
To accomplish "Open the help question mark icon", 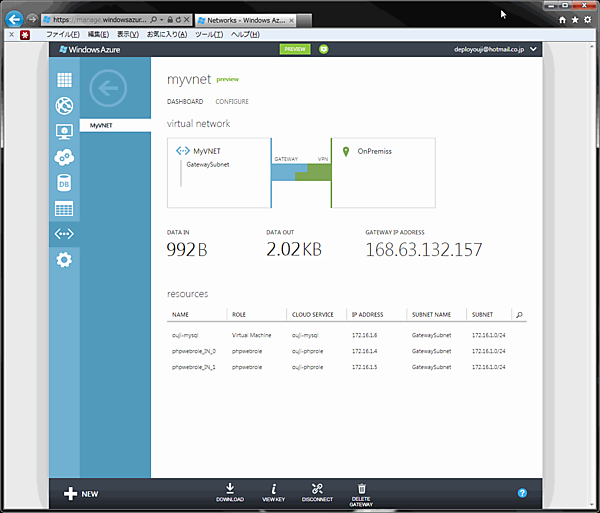I will [522, 493].
